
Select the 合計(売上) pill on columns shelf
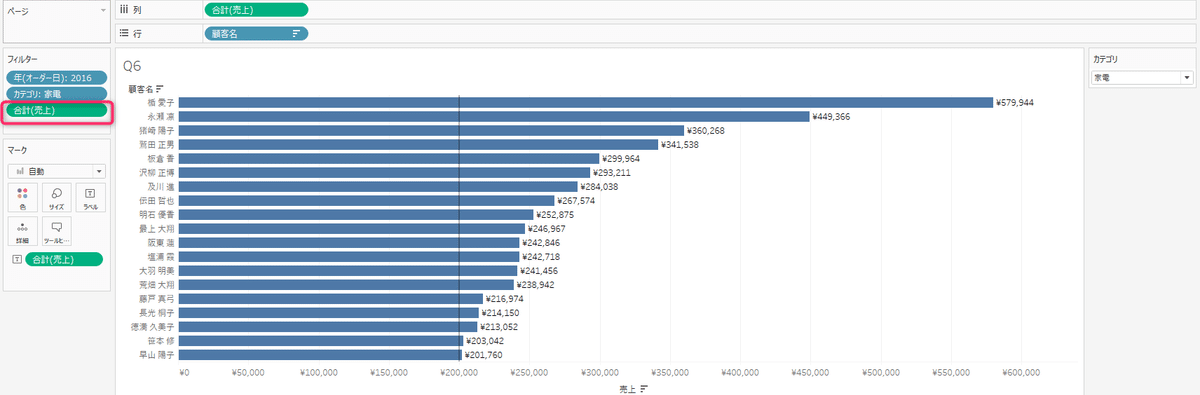[x=256, y=10]
